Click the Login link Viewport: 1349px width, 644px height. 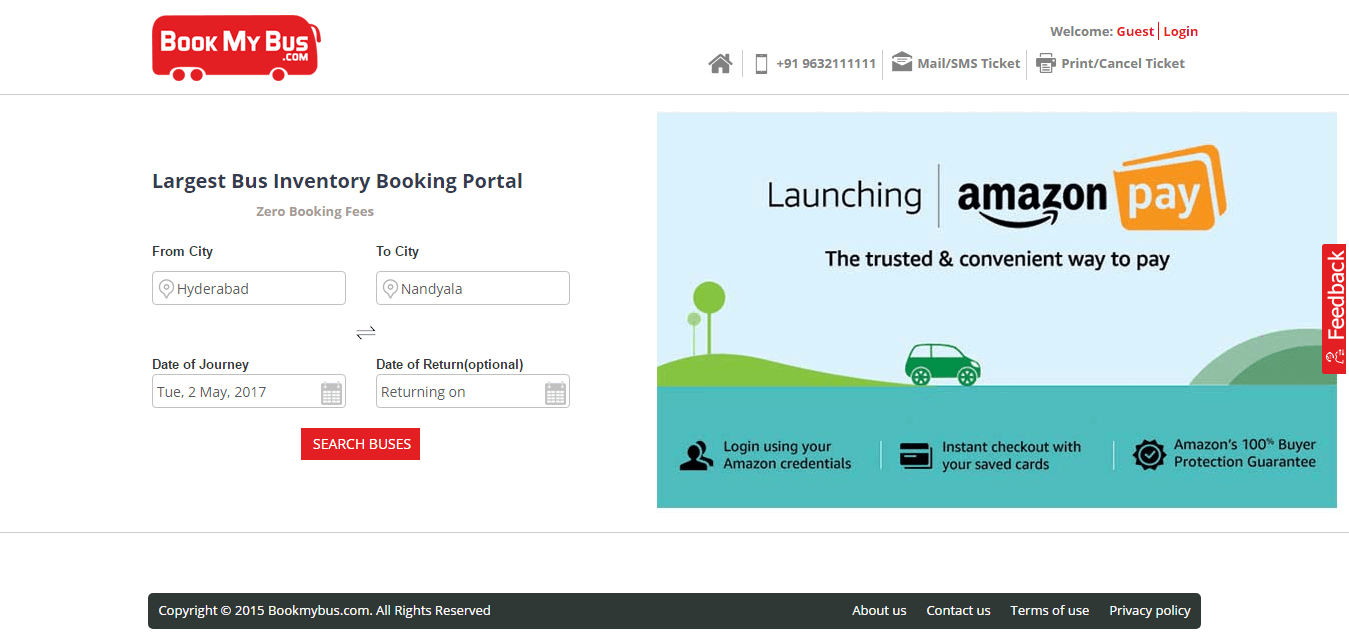1181,31
